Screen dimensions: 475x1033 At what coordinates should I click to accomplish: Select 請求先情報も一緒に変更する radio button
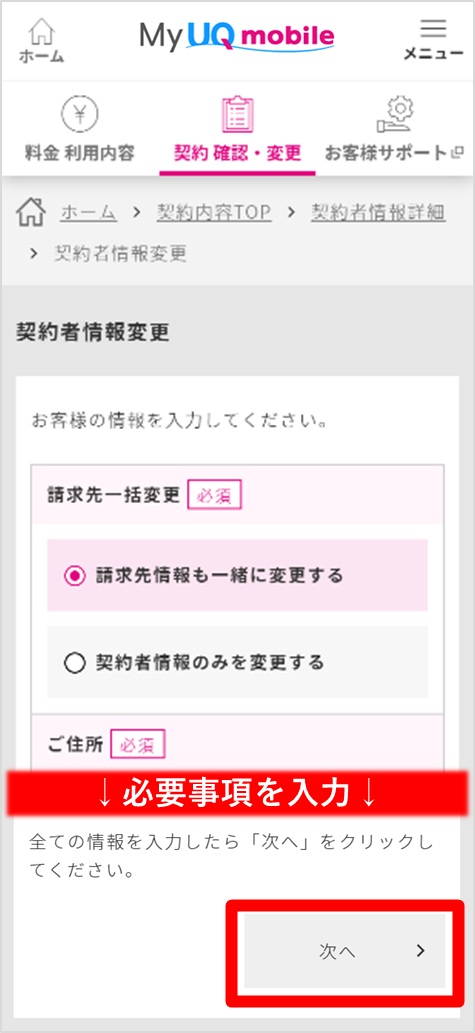(75, 576)
